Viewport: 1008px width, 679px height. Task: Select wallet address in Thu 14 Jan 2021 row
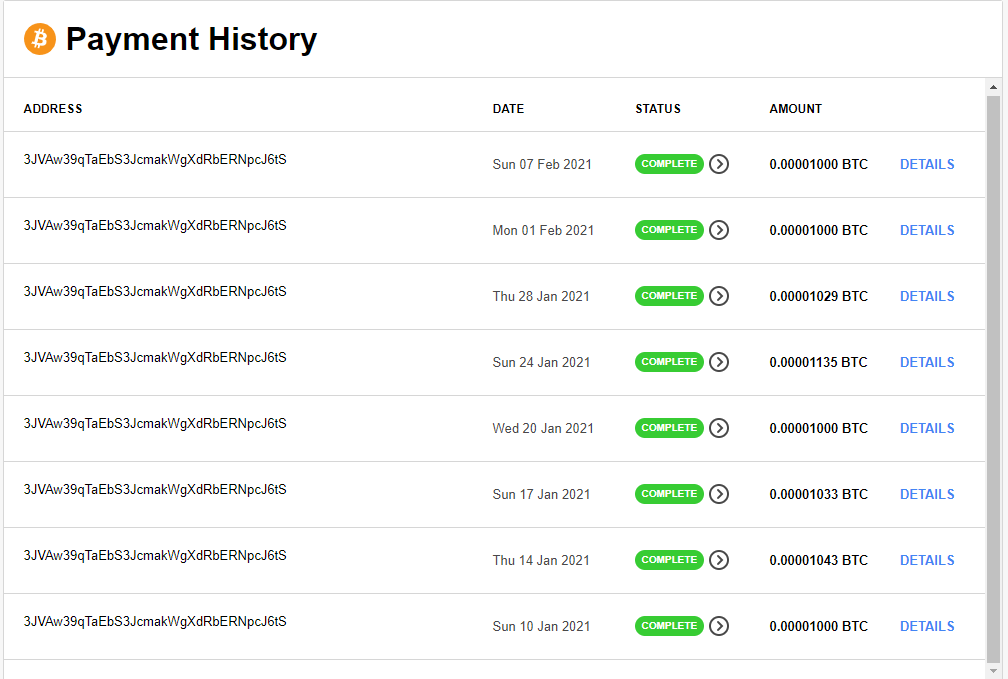click(x=155, y=556)
